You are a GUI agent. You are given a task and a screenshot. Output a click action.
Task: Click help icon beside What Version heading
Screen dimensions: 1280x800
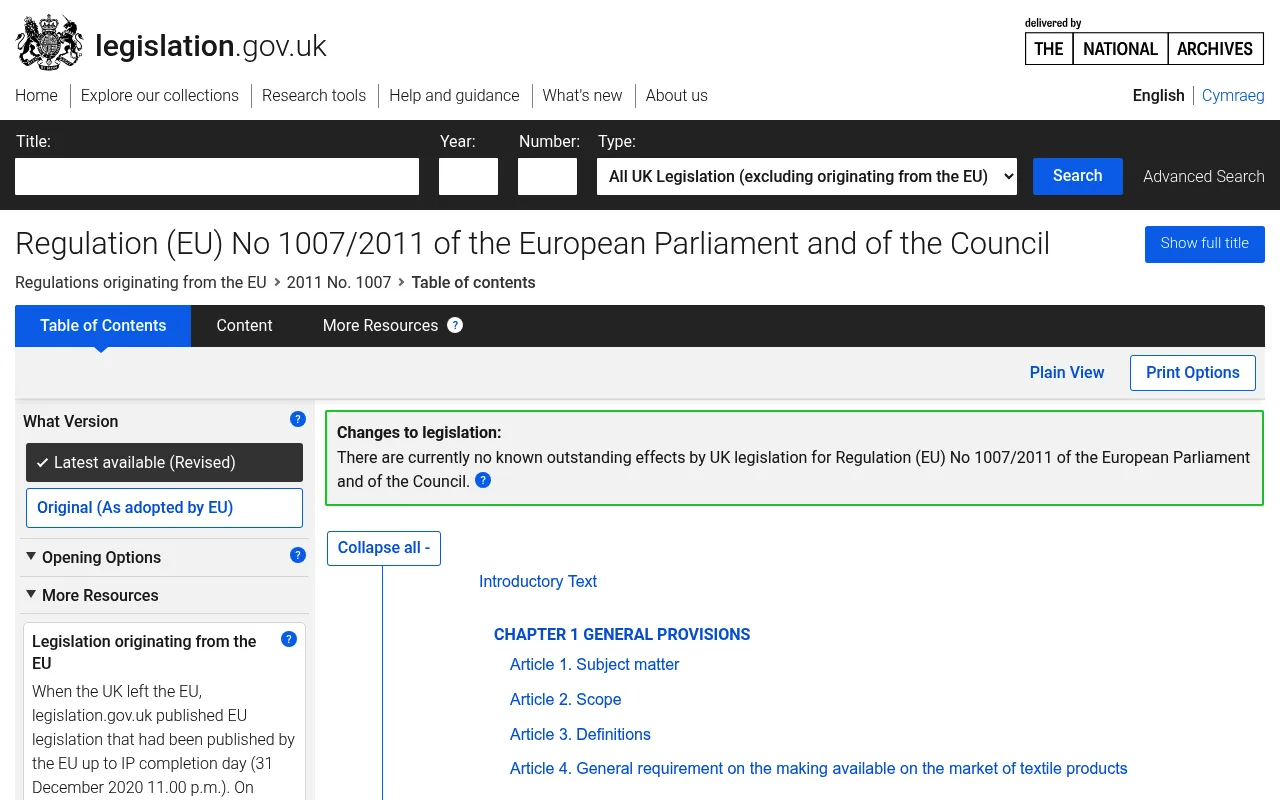(x=297, y=419)
